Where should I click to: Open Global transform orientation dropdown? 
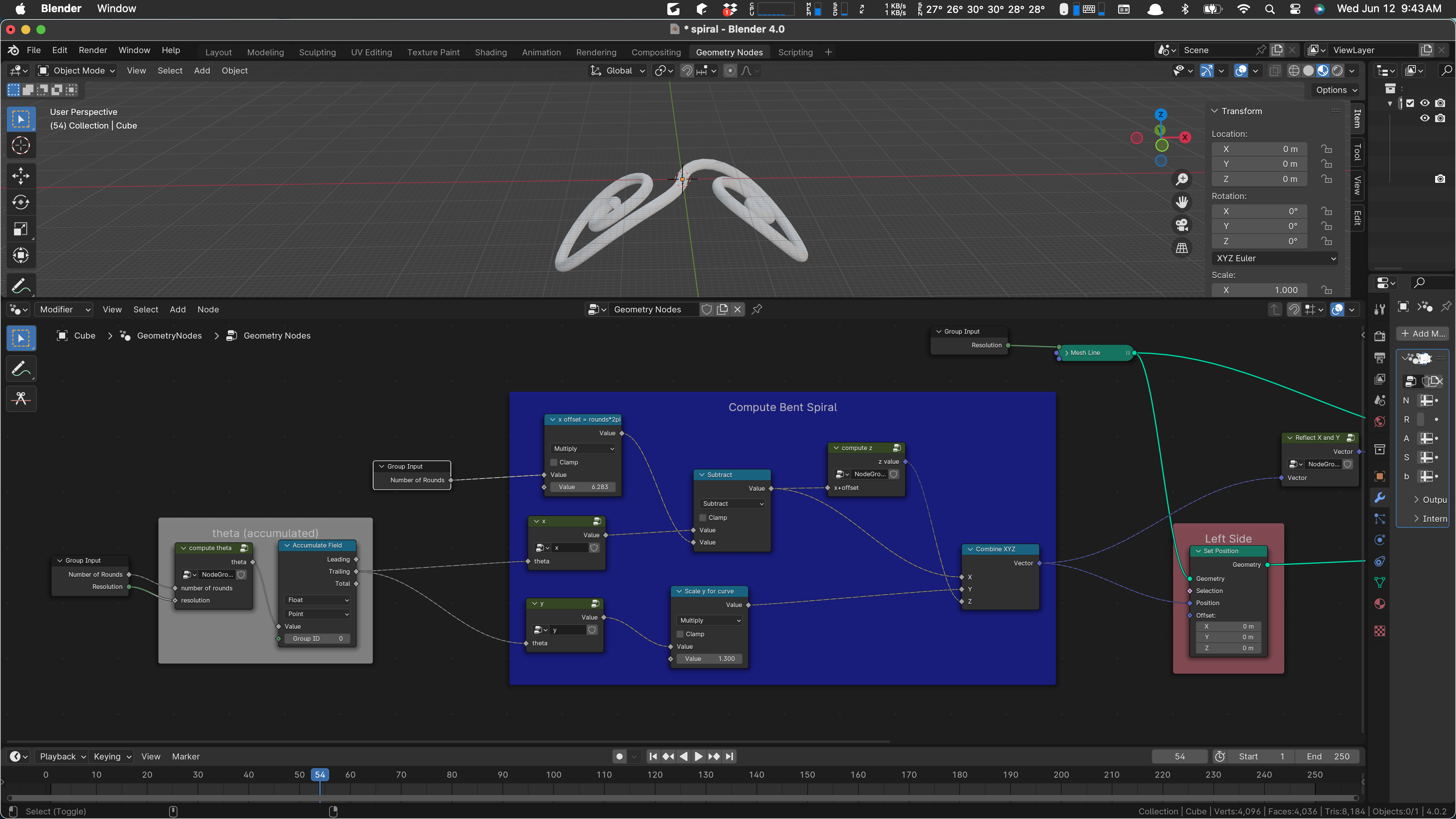point(618,71)
